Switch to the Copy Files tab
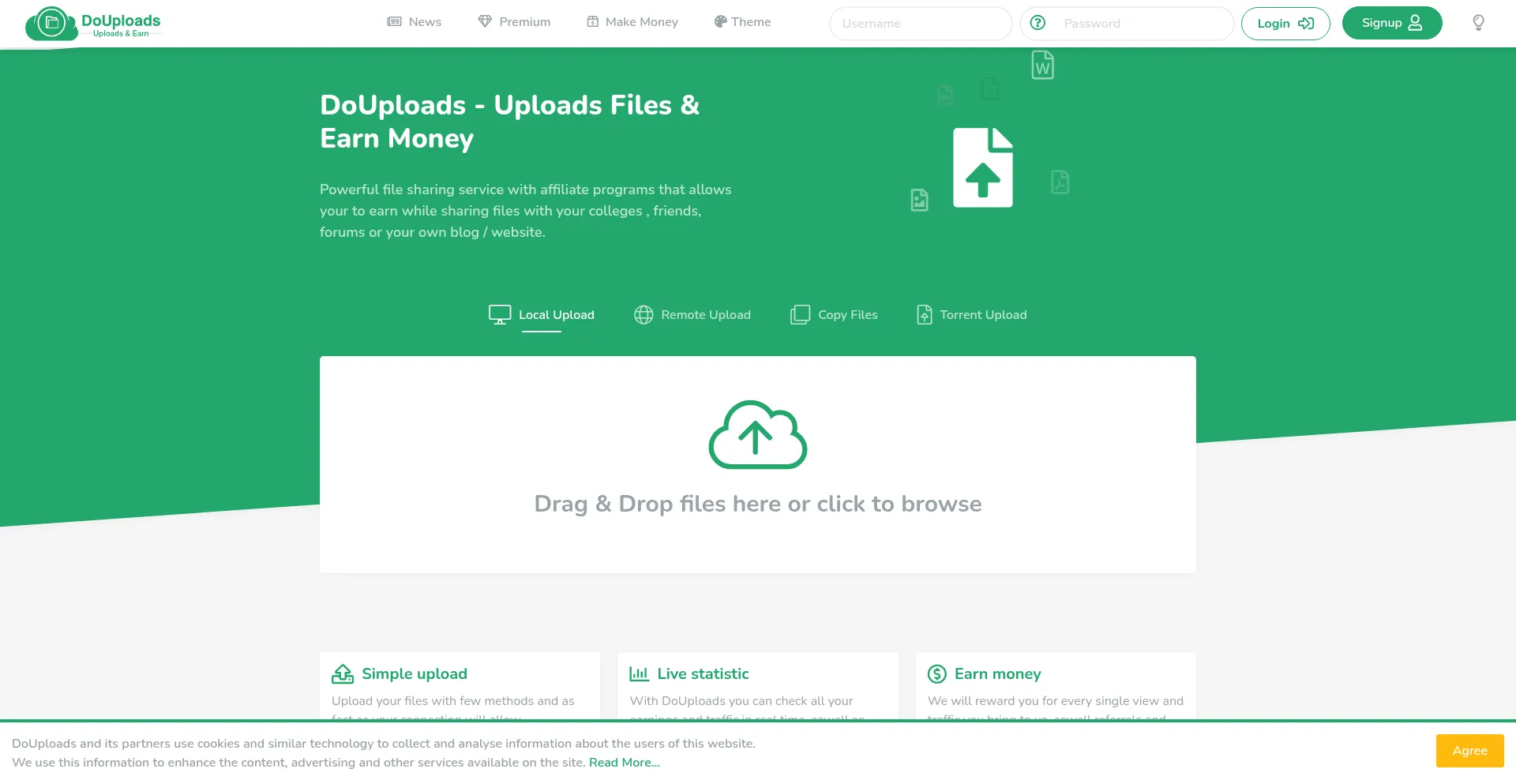 834,315
